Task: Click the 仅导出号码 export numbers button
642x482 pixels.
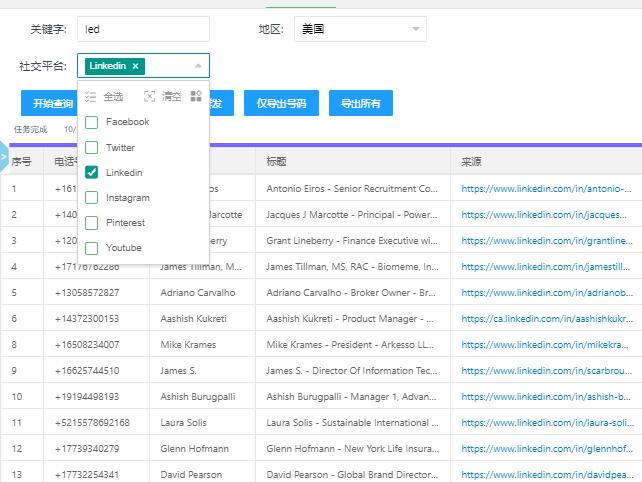Action: point(280,103)
